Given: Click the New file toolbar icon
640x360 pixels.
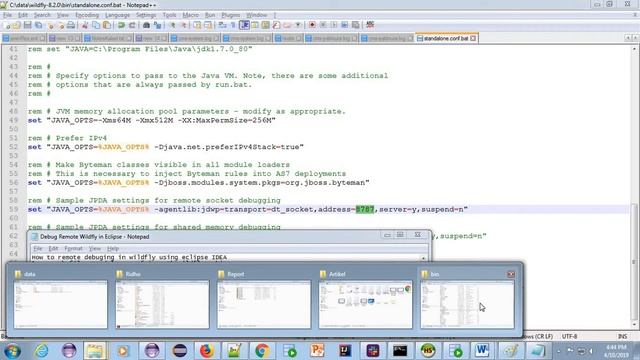Looking at the screenshot, I should pos(7,25).
